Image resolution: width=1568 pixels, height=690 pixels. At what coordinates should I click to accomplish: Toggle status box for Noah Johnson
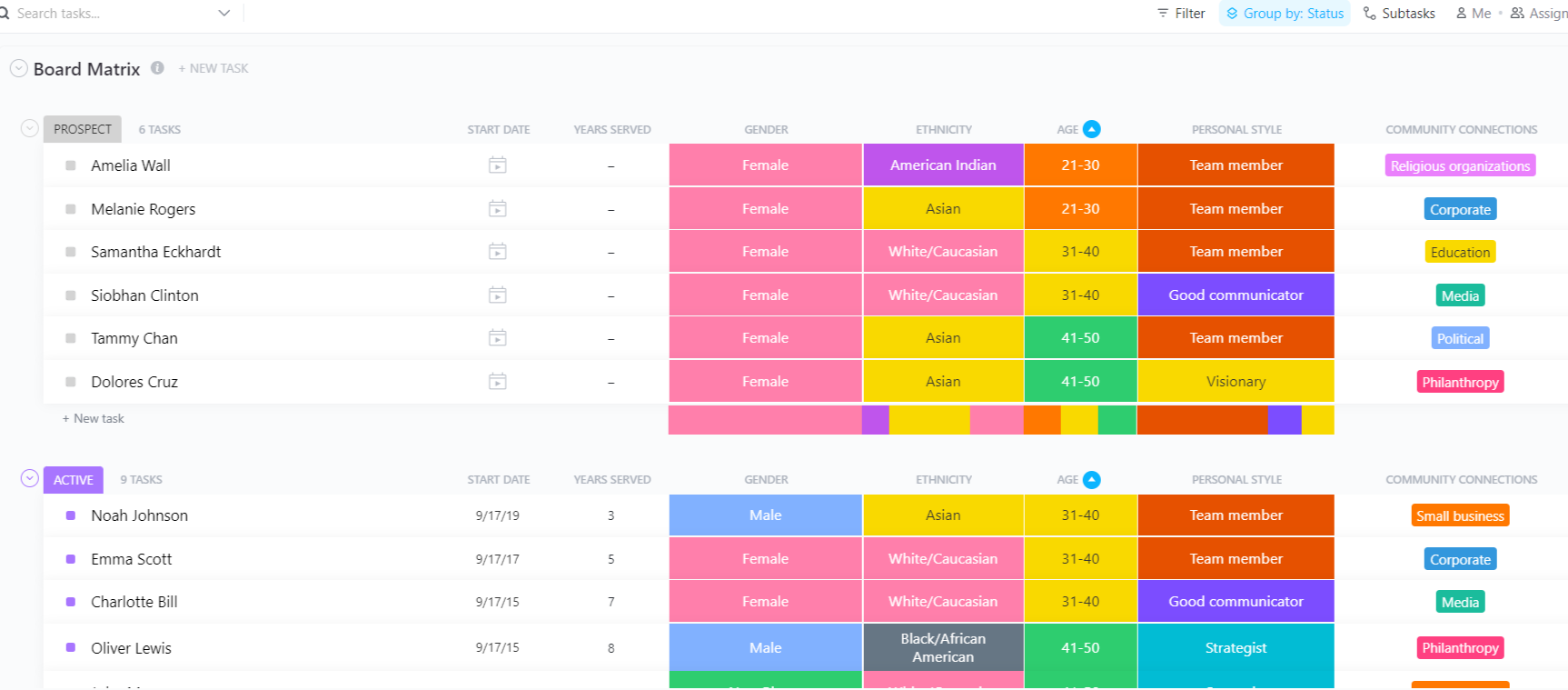71,515
